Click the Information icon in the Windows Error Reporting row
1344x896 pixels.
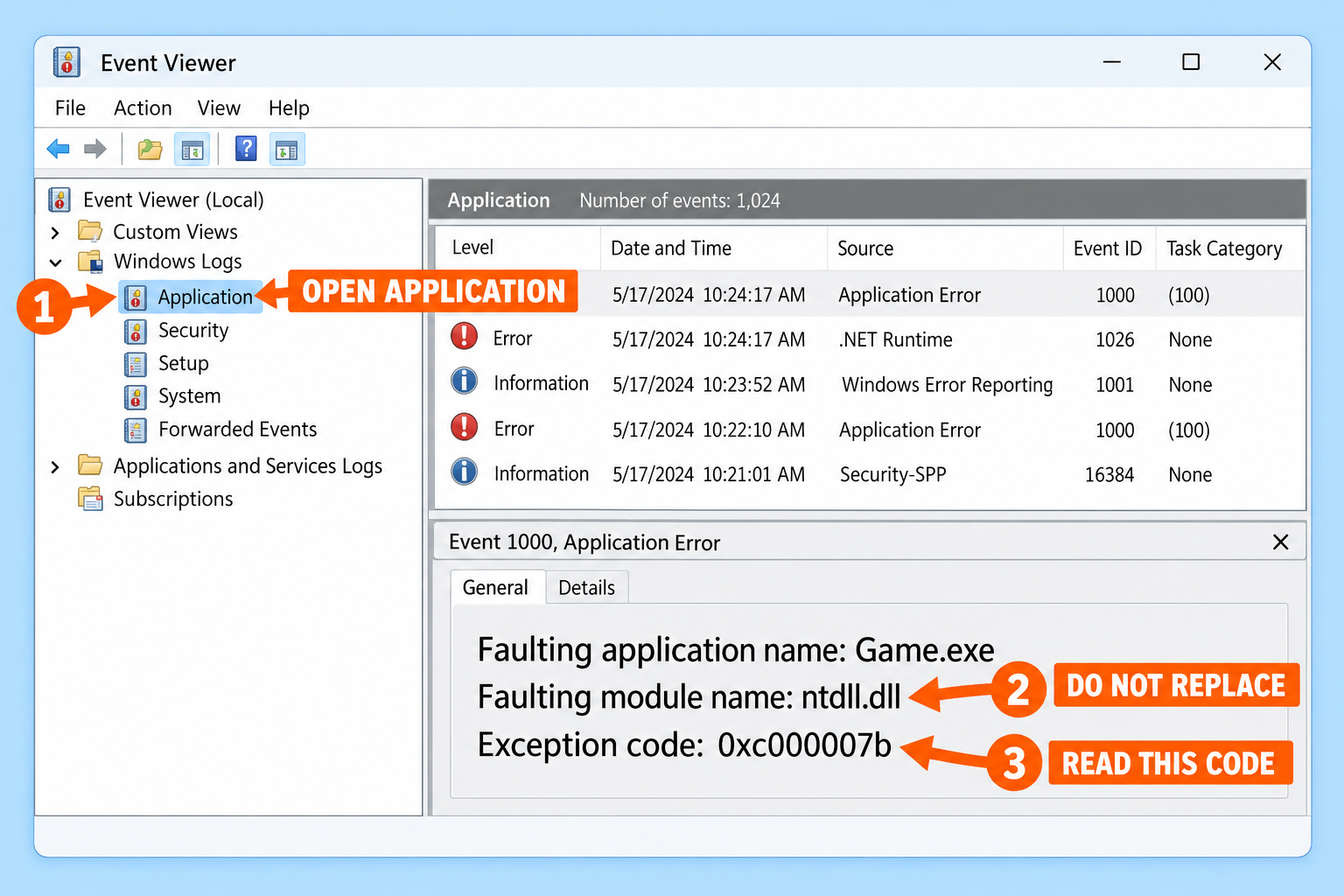(464, 381)
